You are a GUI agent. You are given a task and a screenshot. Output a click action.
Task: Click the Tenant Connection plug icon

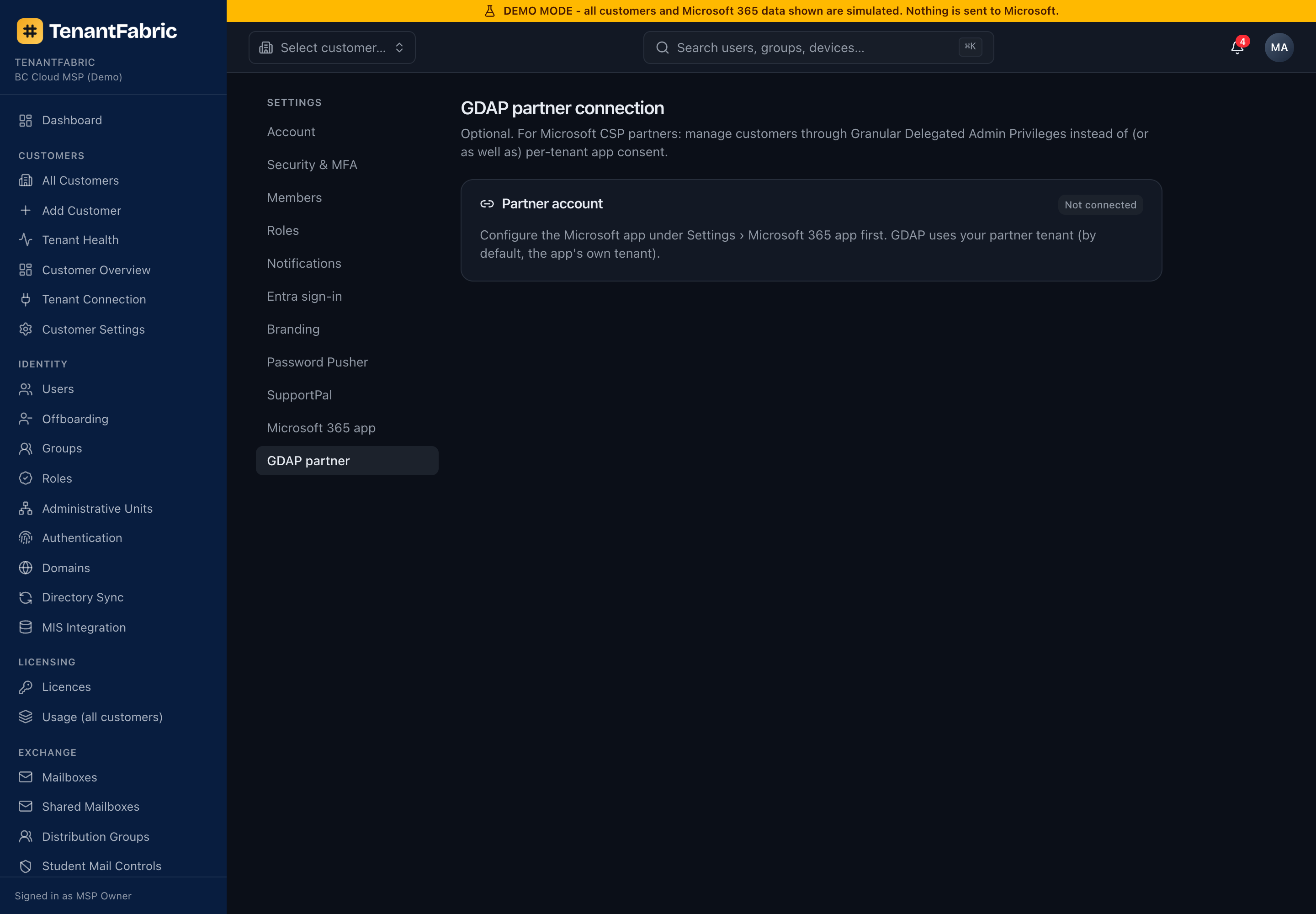pos(25,299)
